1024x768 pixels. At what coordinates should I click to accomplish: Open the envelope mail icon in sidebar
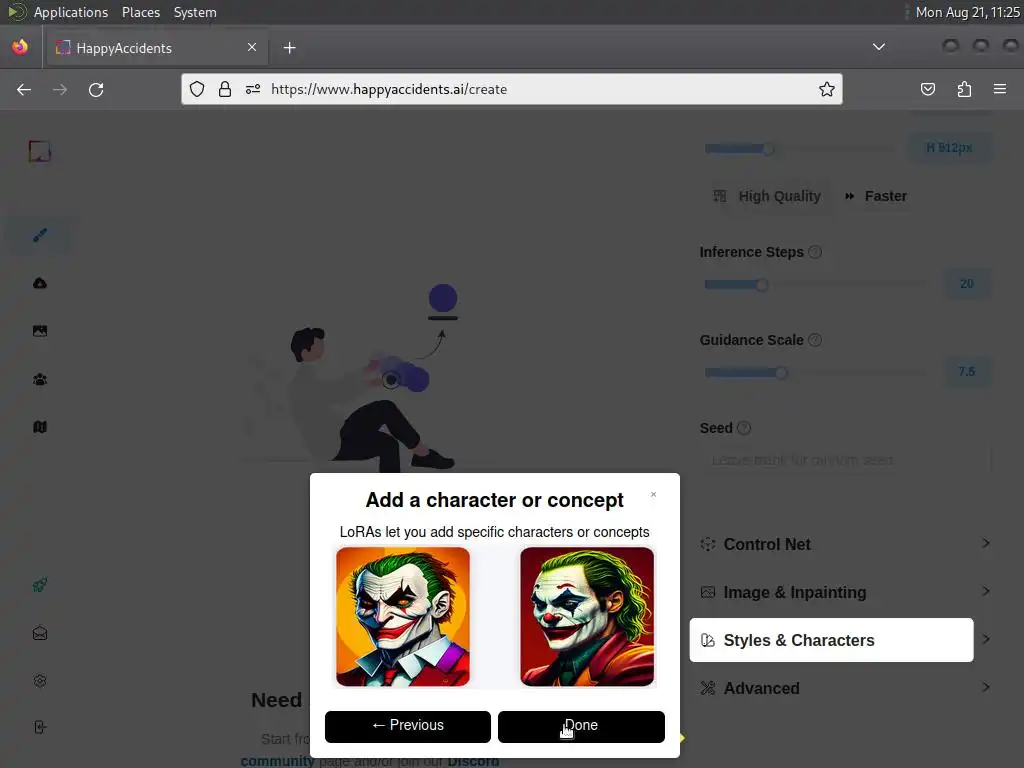coord(40,633)
